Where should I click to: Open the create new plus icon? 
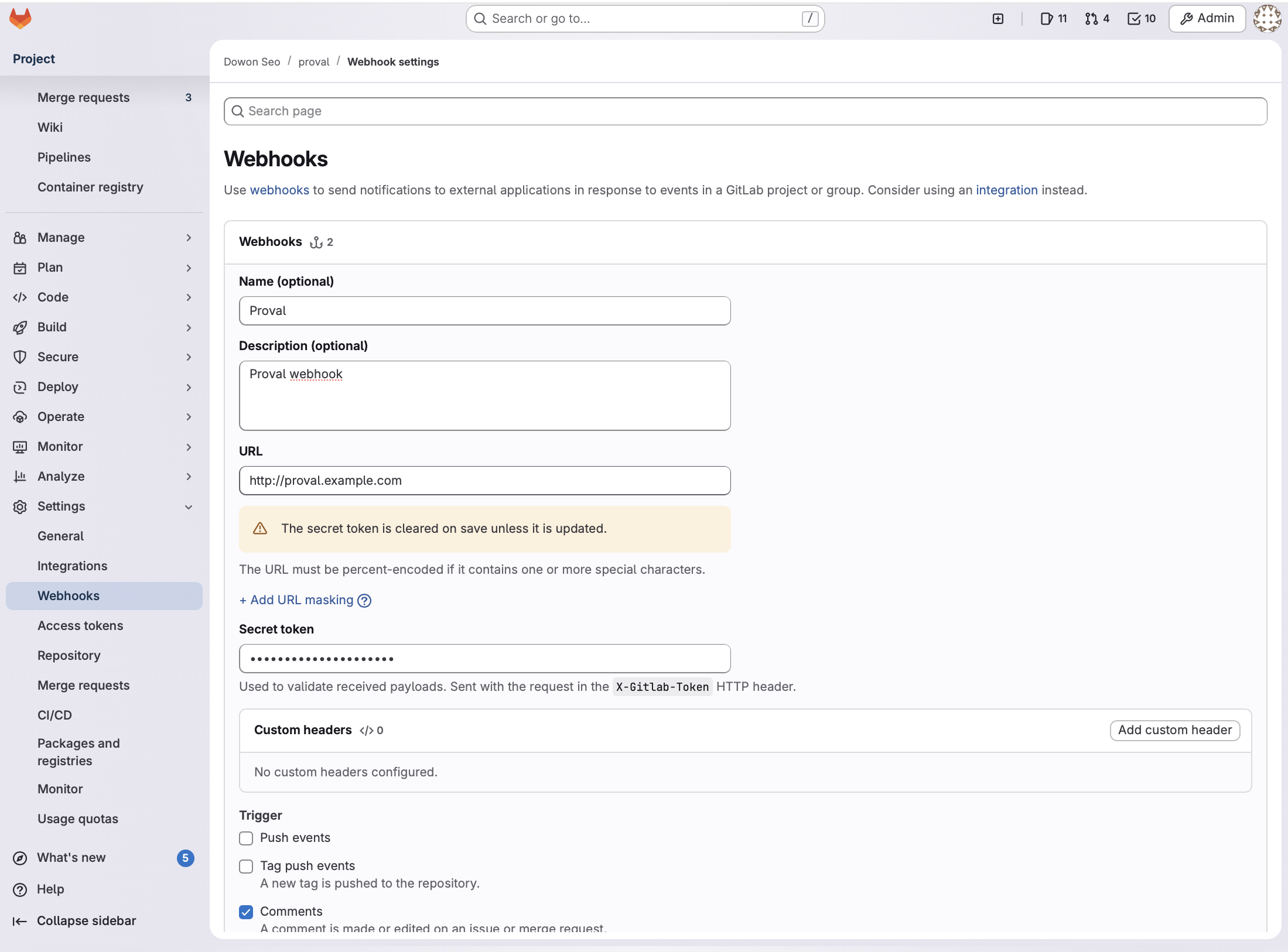(998, 19)
